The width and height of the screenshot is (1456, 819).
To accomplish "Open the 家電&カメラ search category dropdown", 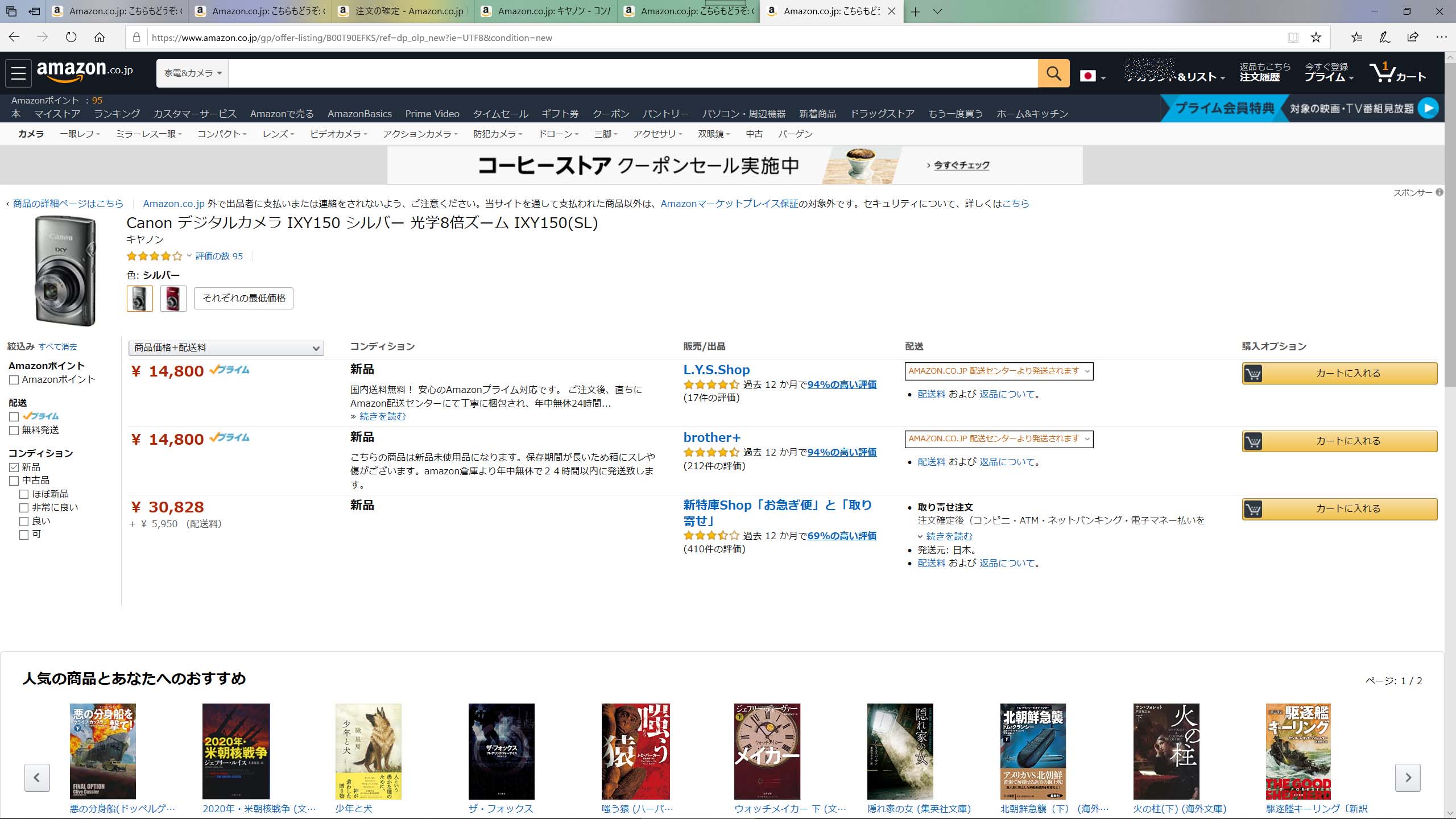I will coord(192,73).
